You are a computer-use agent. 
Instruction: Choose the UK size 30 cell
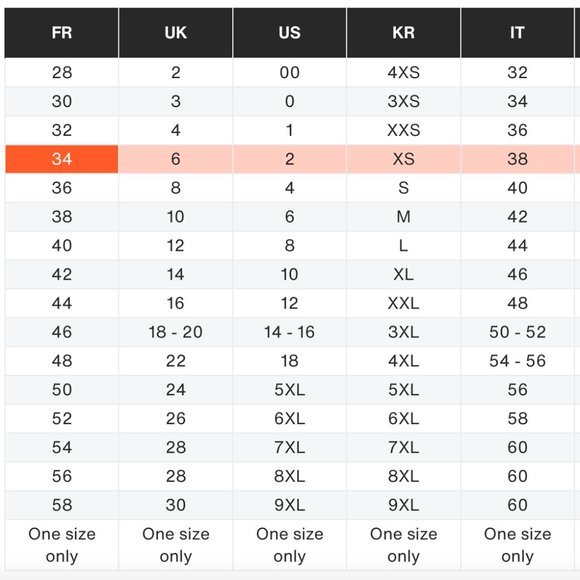click(x=176, y=505)
